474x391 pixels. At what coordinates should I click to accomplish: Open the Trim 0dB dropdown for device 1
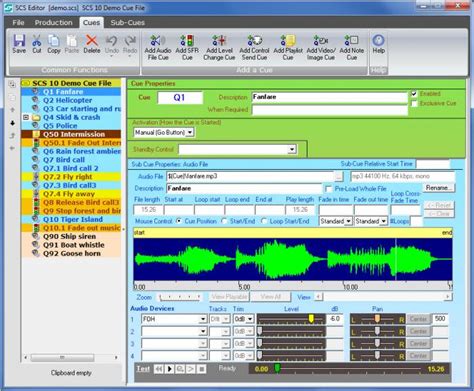[x=250, y=319]
